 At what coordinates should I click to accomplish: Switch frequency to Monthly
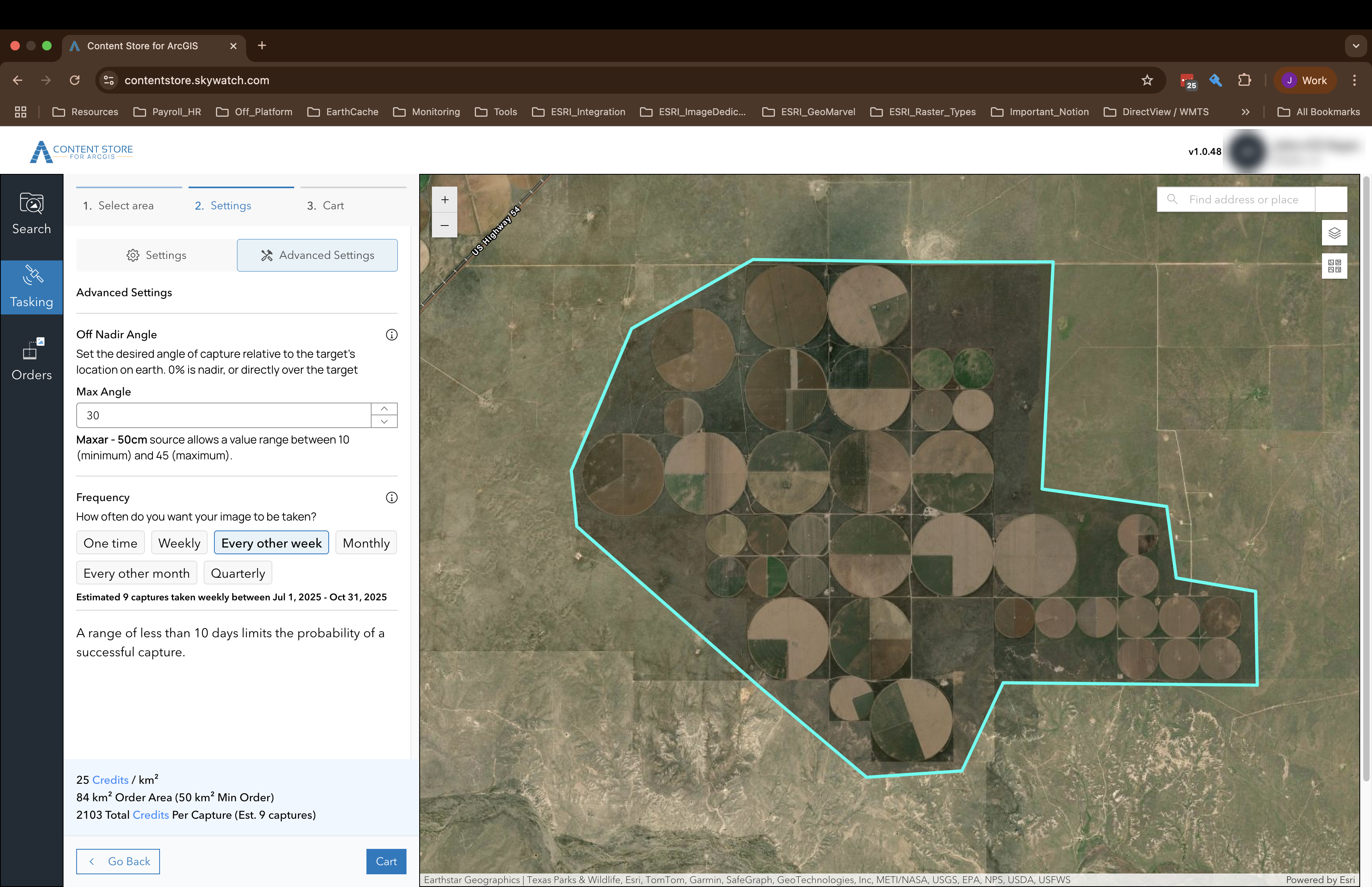[366, 542]
